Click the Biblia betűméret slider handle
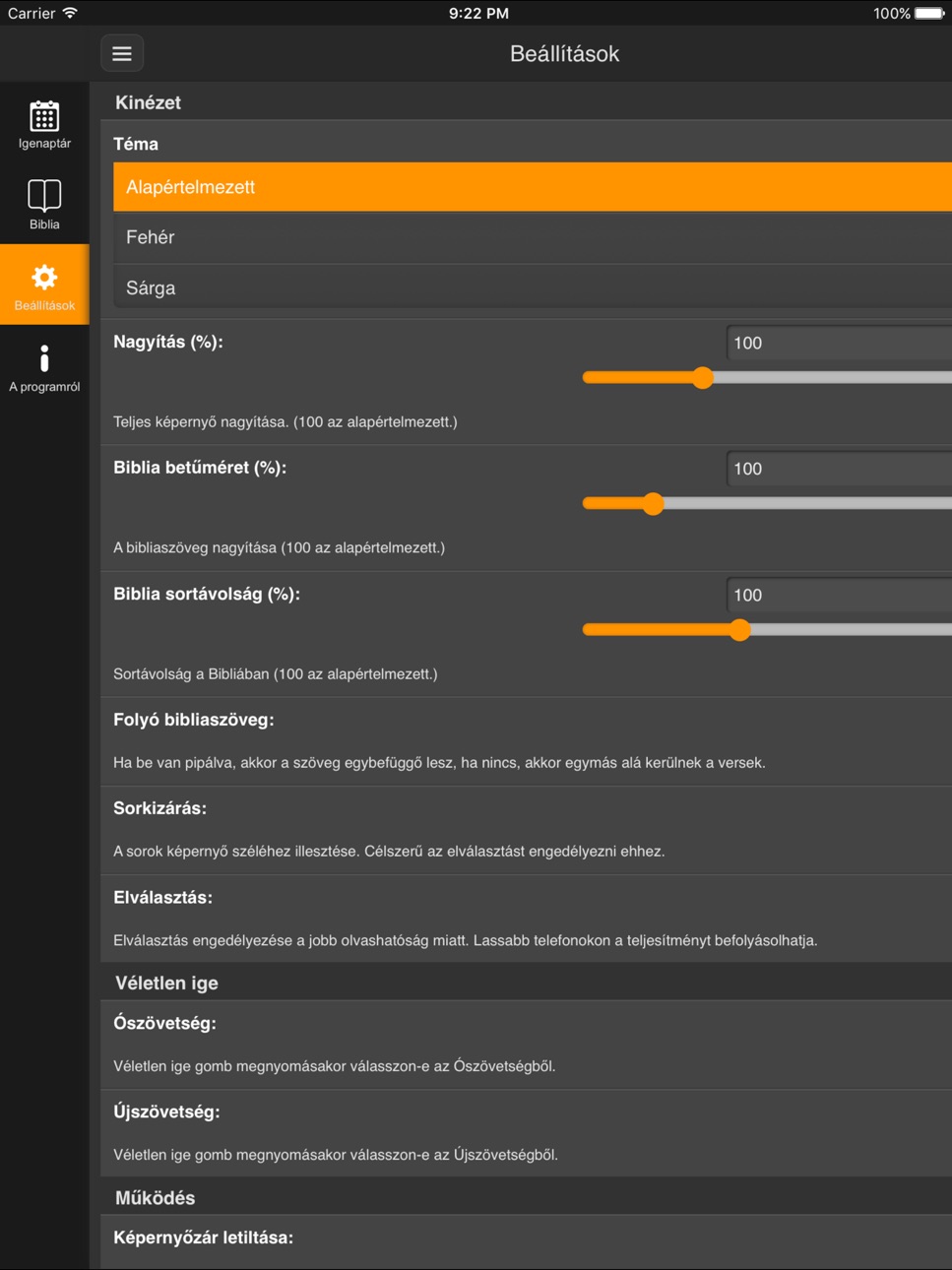The image size is (952, 1270). (653, 504)
